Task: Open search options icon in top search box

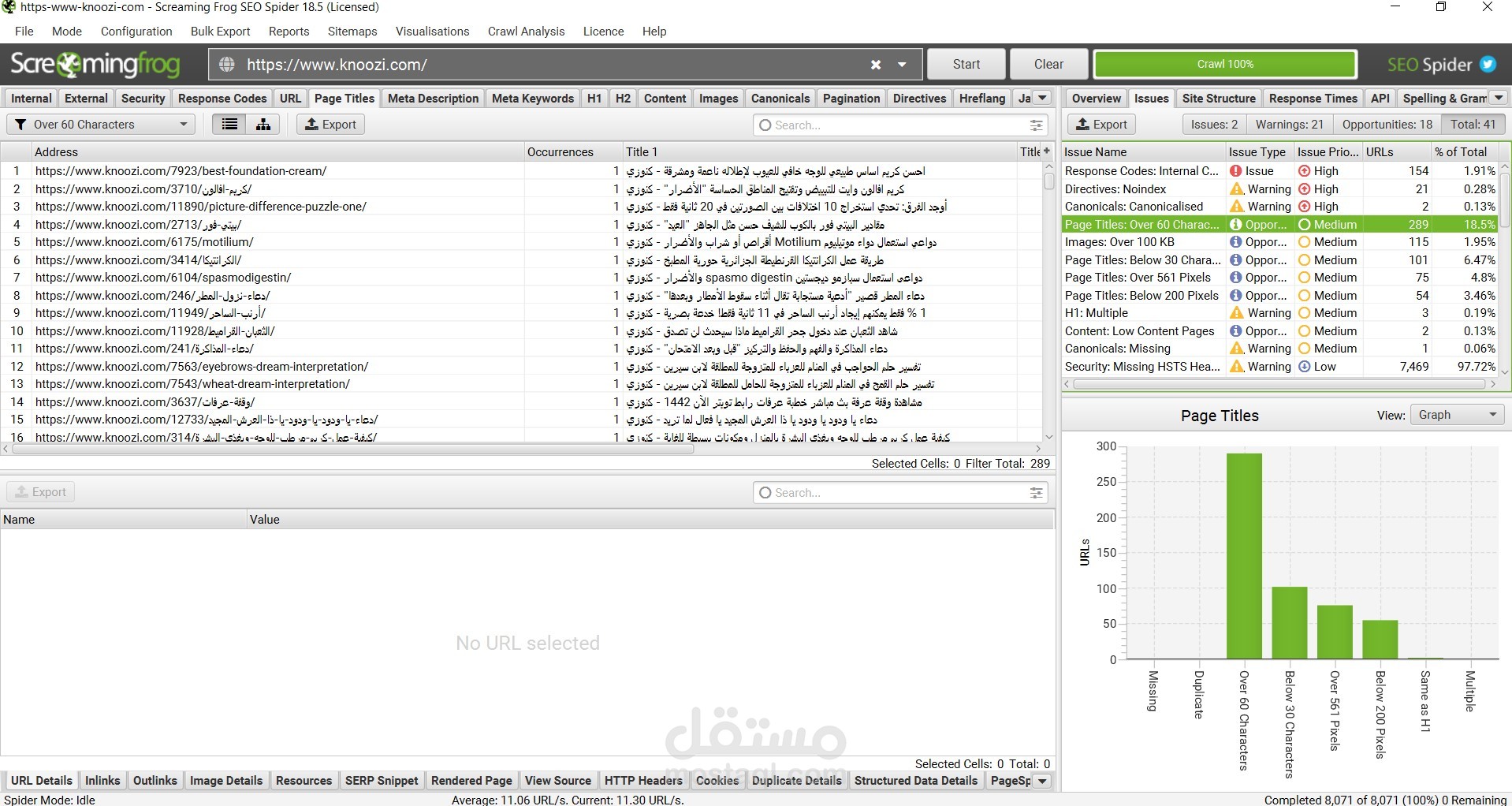Action: 1036,125
